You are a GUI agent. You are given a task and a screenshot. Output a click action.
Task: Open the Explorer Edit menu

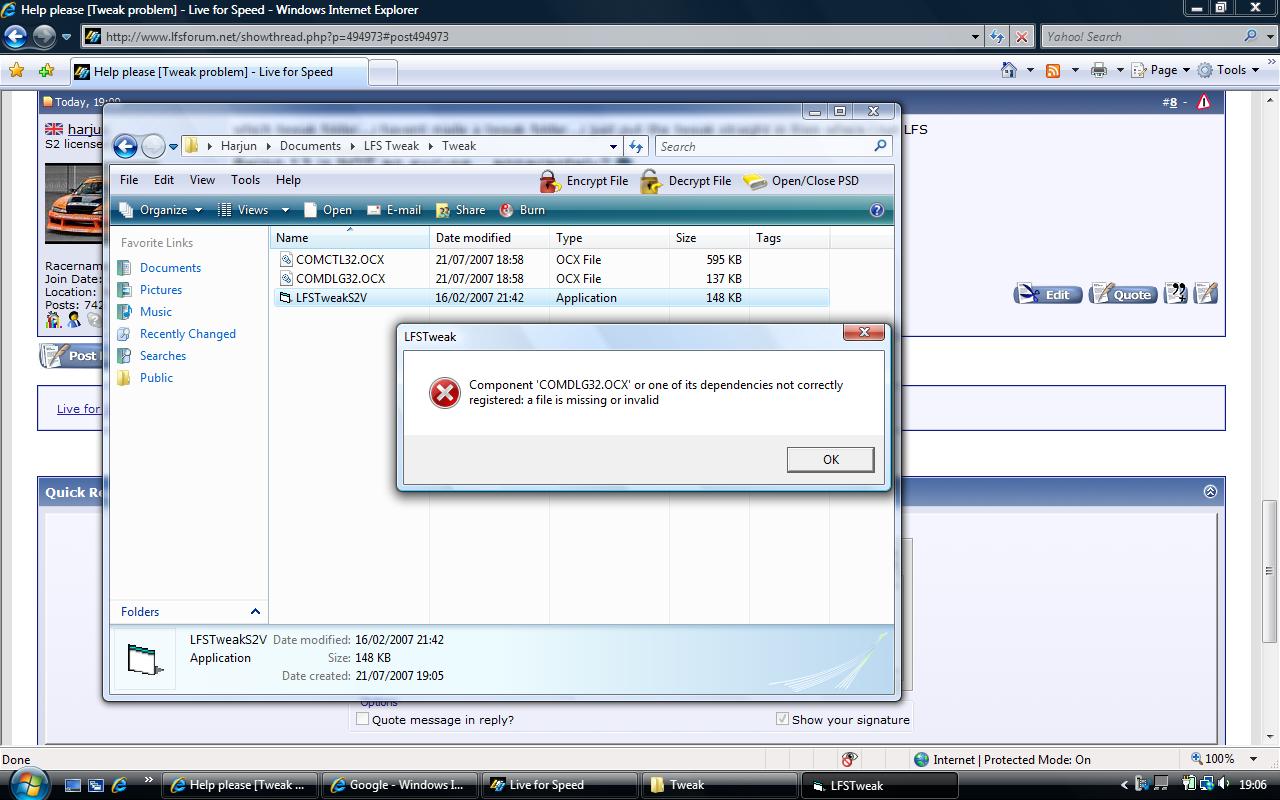tap(164, 180)
